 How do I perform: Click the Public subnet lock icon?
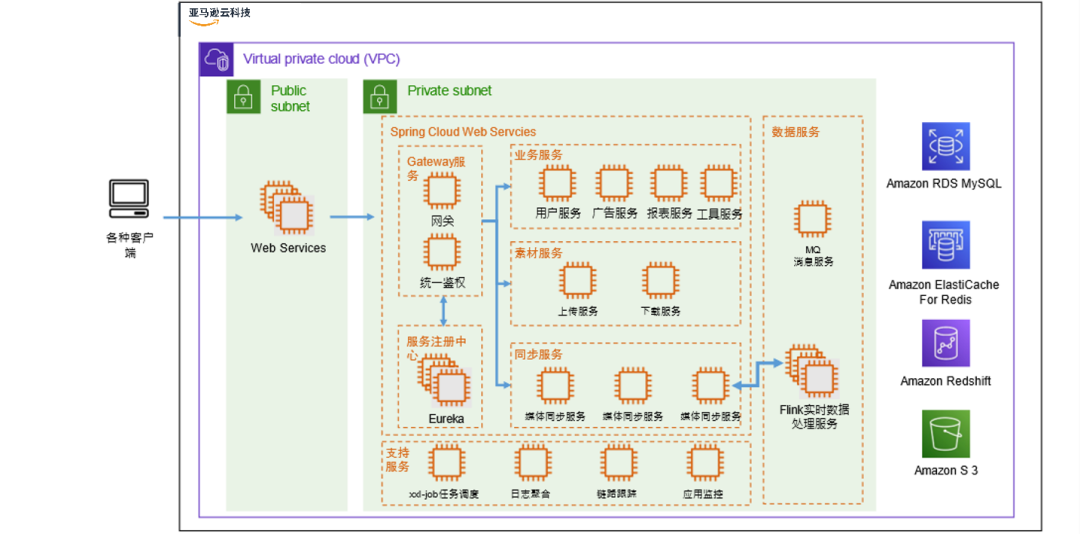coord(242,97)
